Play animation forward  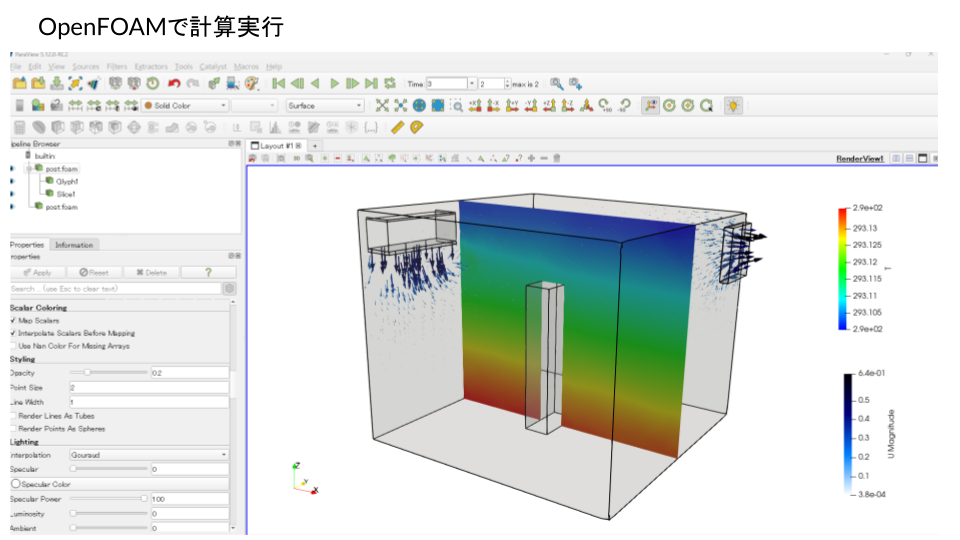[334, 83]
